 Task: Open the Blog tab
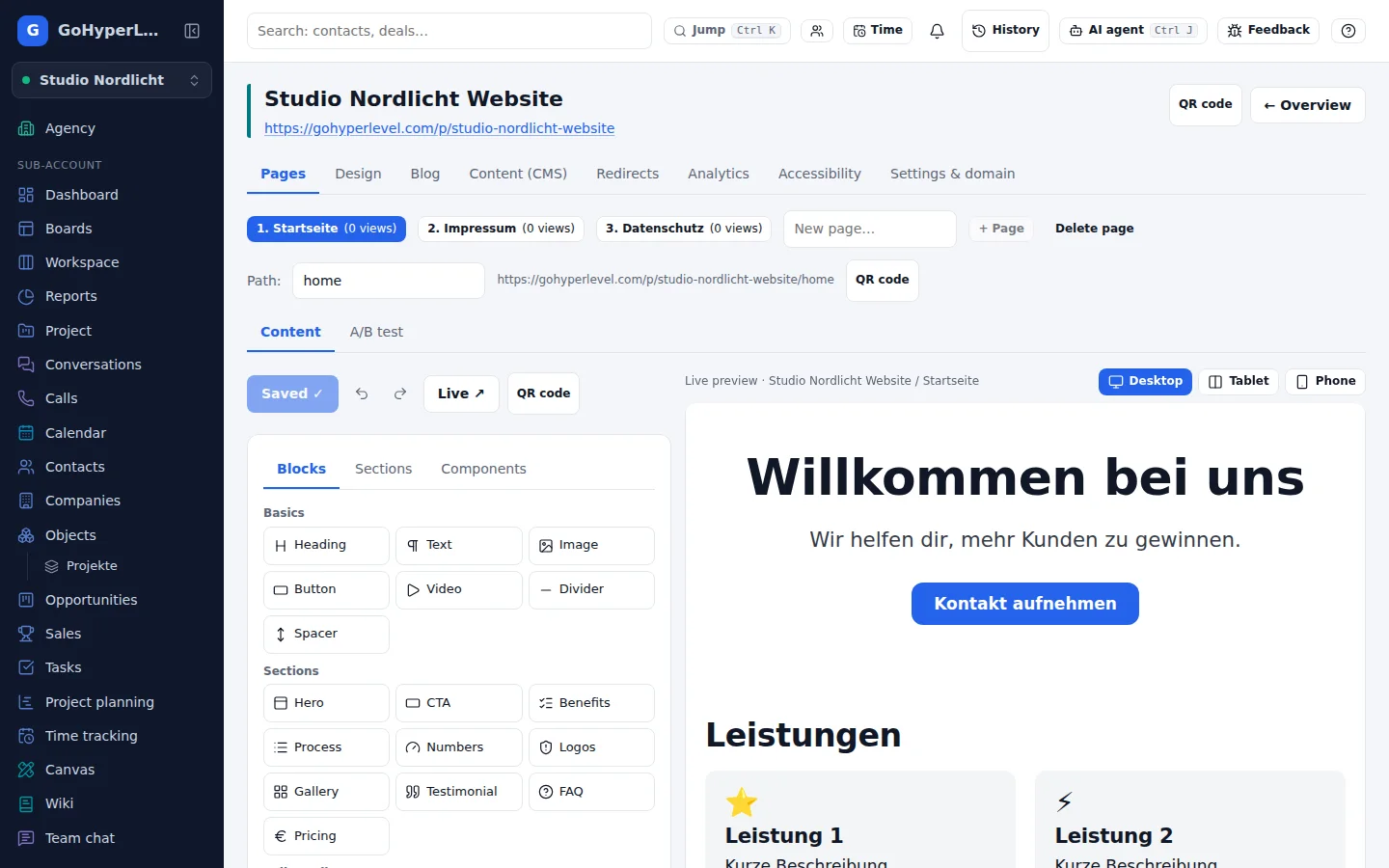click(x=425, y=174)
